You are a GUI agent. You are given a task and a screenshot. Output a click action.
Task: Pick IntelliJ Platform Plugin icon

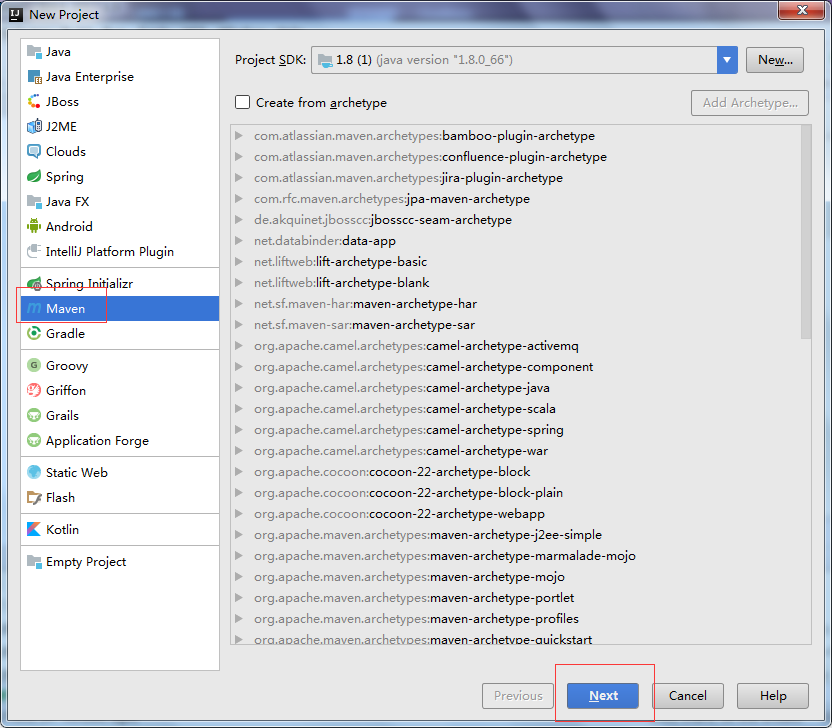(34, 251)
